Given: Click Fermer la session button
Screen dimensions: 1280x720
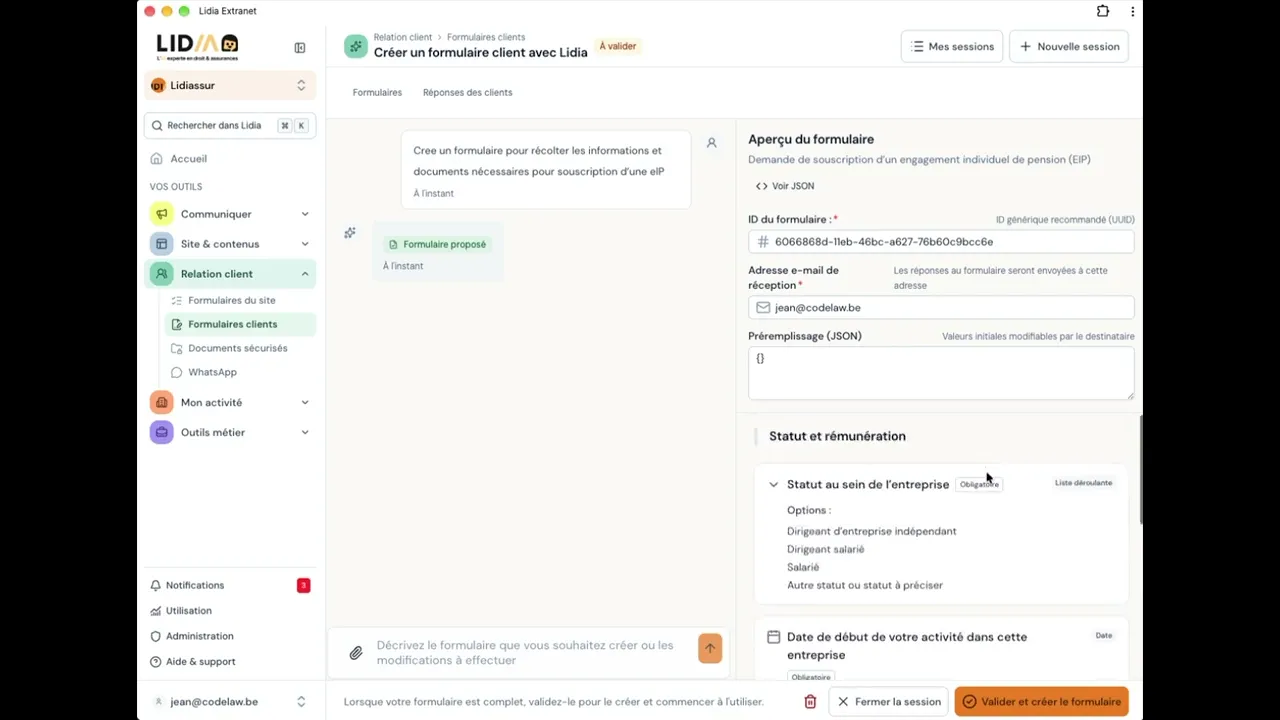Looking at the screenshot, I should click(x=889, y=702).
